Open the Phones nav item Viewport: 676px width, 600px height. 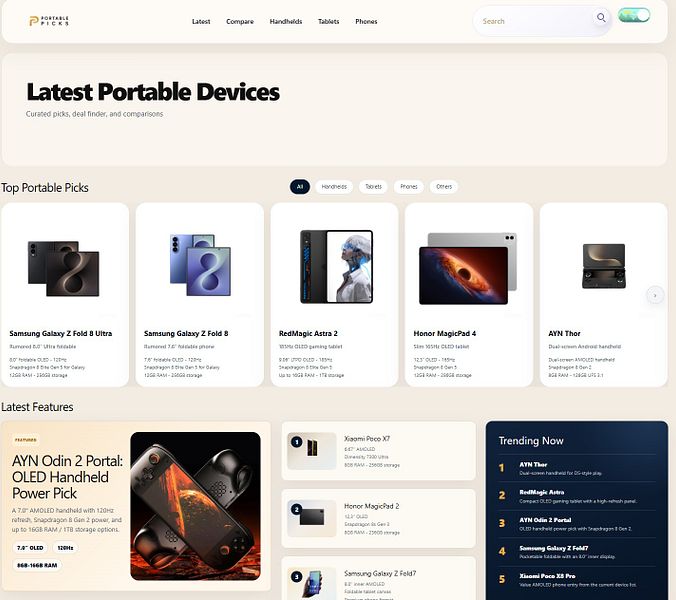(x=366, y=21)
